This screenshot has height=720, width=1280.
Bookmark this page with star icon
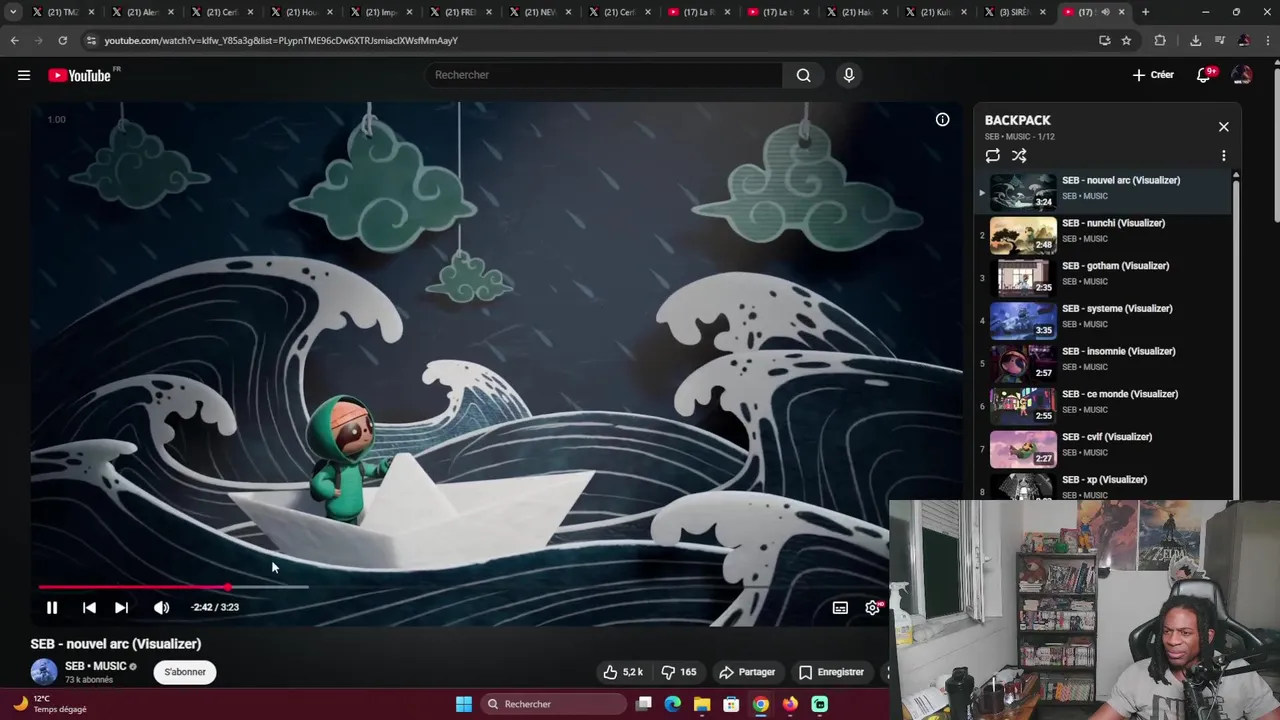point(1126,40)
